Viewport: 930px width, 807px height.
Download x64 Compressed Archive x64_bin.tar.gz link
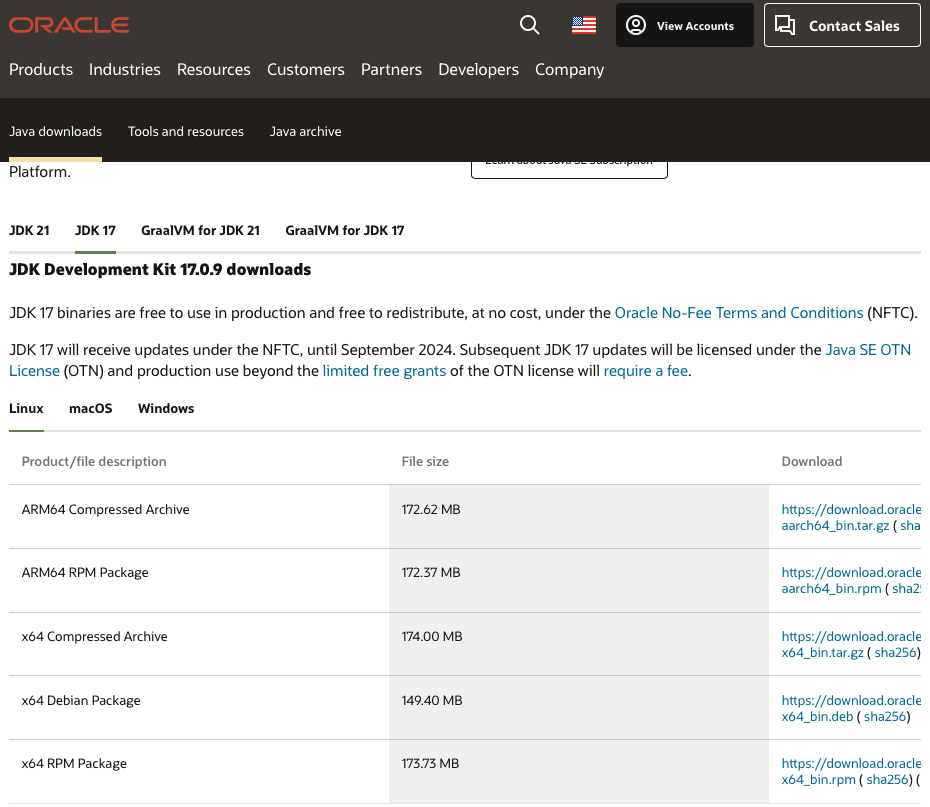pyautogui.click(x=822, y=652)
